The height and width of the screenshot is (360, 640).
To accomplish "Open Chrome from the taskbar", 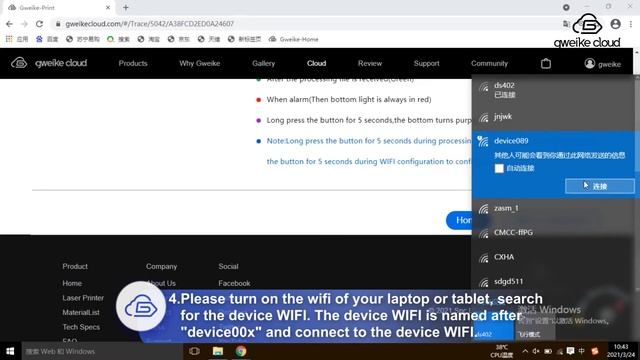I will point(241,351).
